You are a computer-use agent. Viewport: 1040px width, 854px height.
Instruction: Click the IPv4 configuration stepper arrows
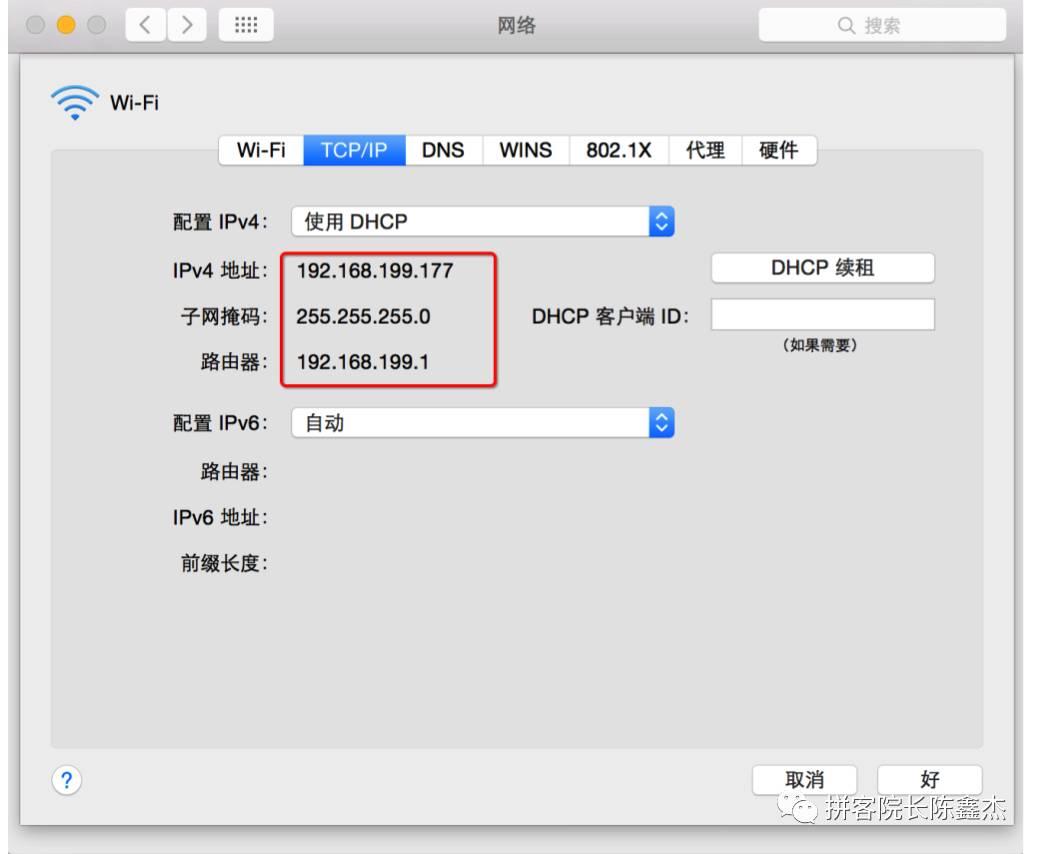[663, 220]
